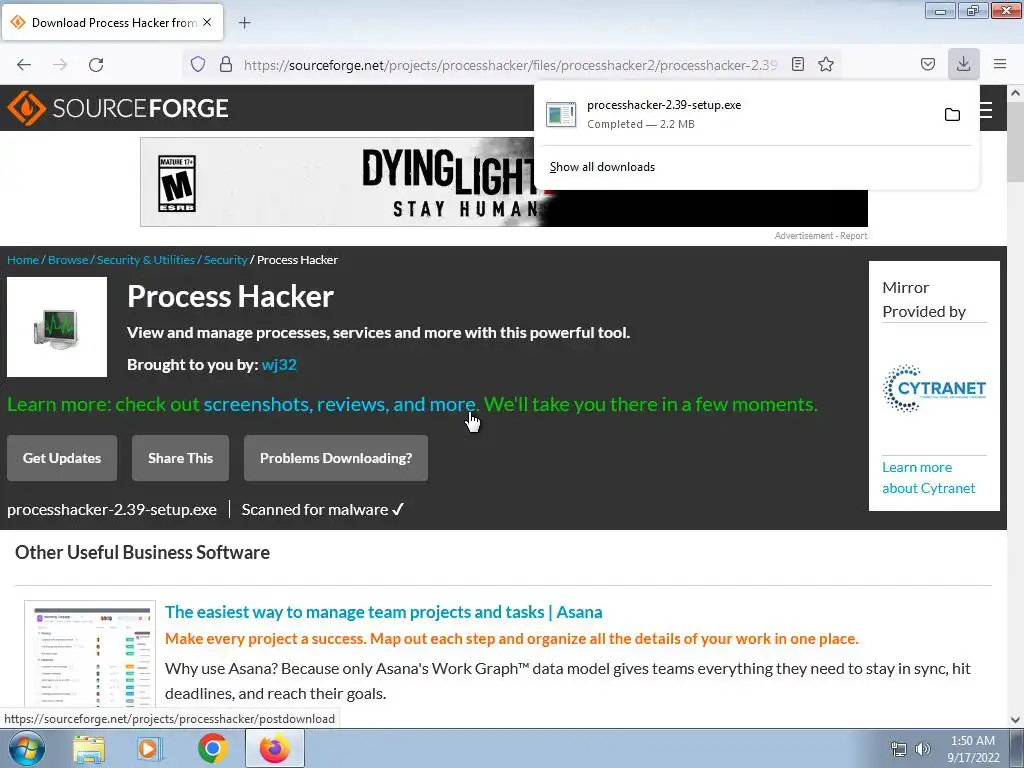Launch Windows Media Player from taskbar
This screenshot has height=768, width=1024.
tap(150, 748)
